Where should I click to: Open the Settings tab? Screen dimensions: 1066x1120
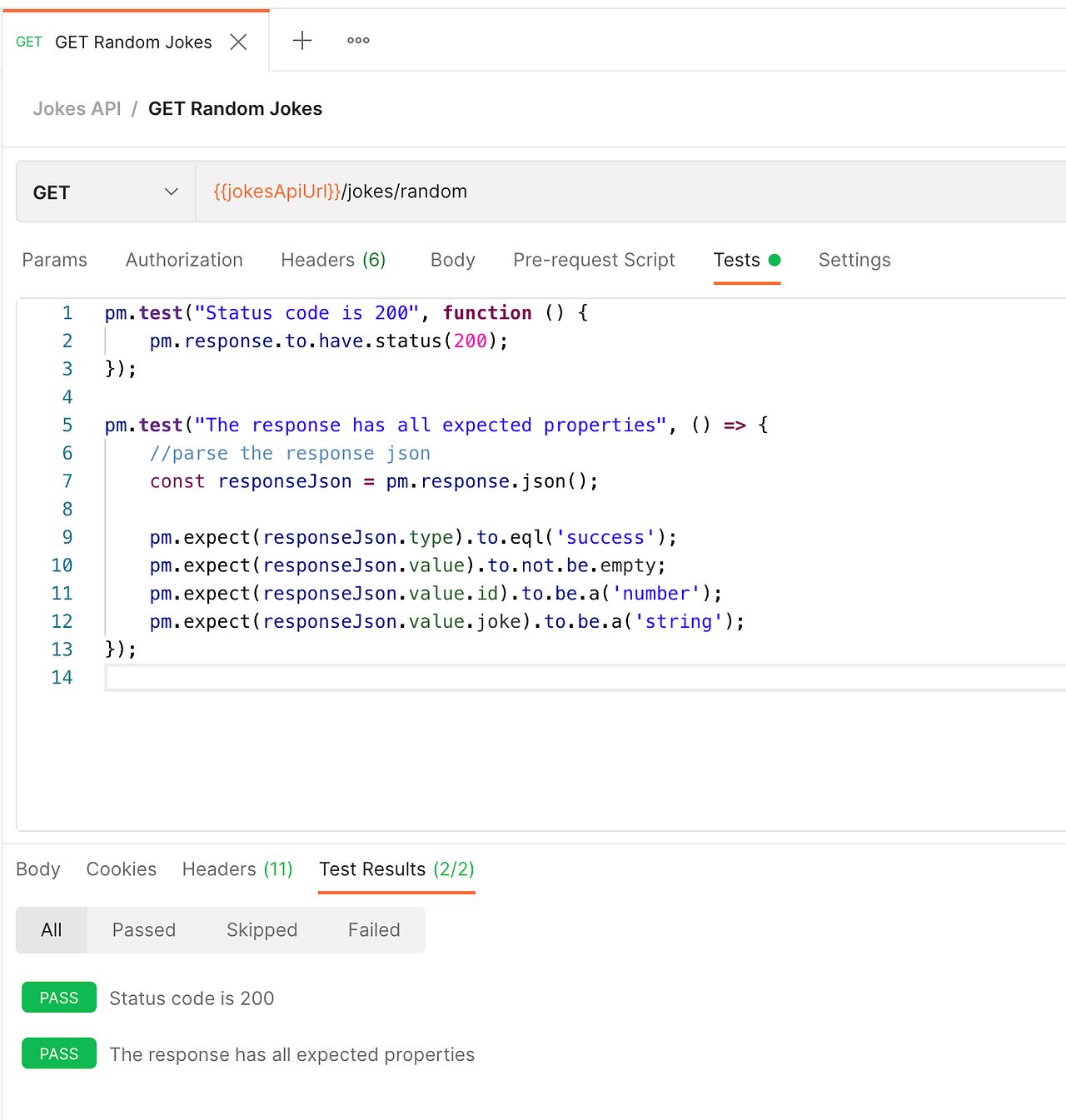pyautogui.click(x=854, y=260)
